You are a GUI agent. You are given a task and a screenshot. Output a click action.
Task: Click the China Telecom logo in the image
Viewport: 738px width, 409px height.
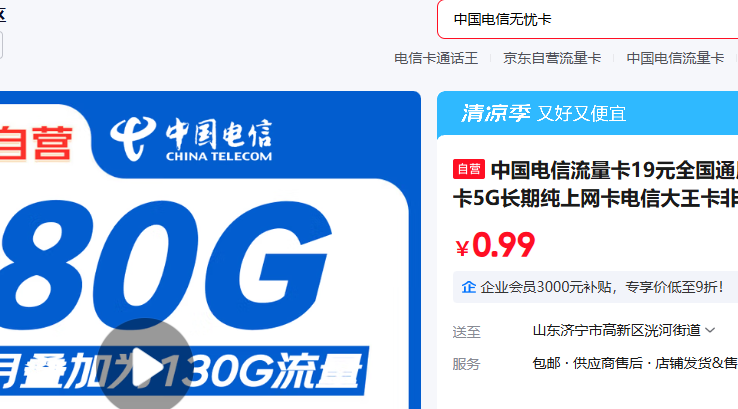point(191,139)
